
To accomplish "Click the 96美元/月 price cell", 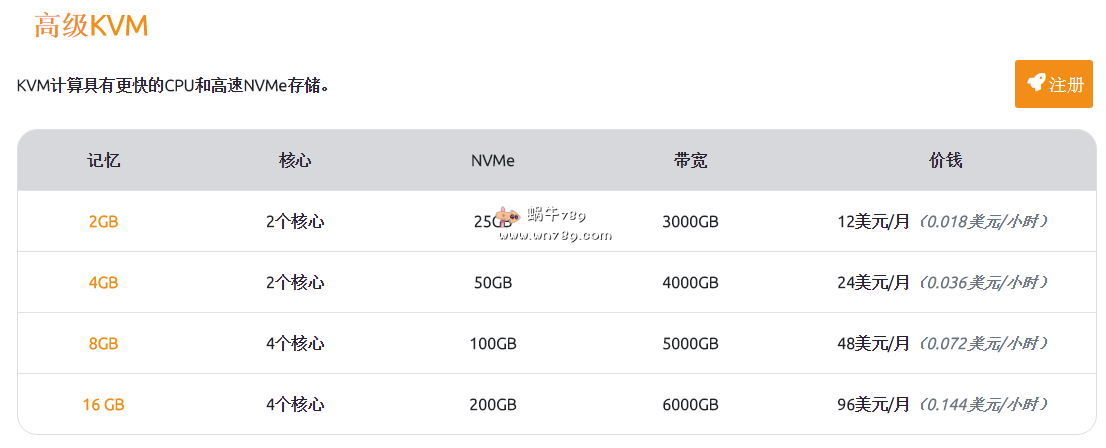I will coord(874,405).
